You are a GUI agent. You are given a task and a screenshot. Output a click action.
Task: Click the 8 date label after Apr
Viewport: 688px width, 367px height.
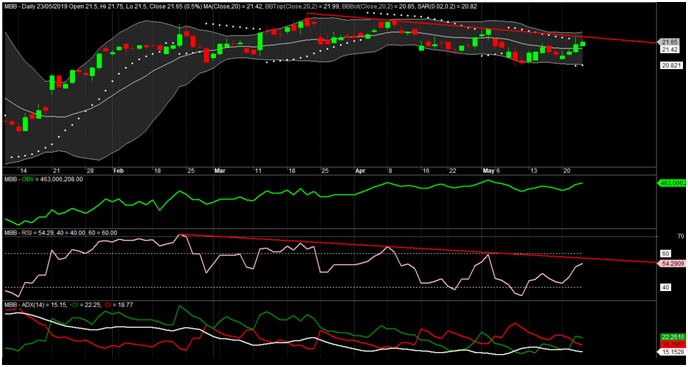[x=390, y=171]
